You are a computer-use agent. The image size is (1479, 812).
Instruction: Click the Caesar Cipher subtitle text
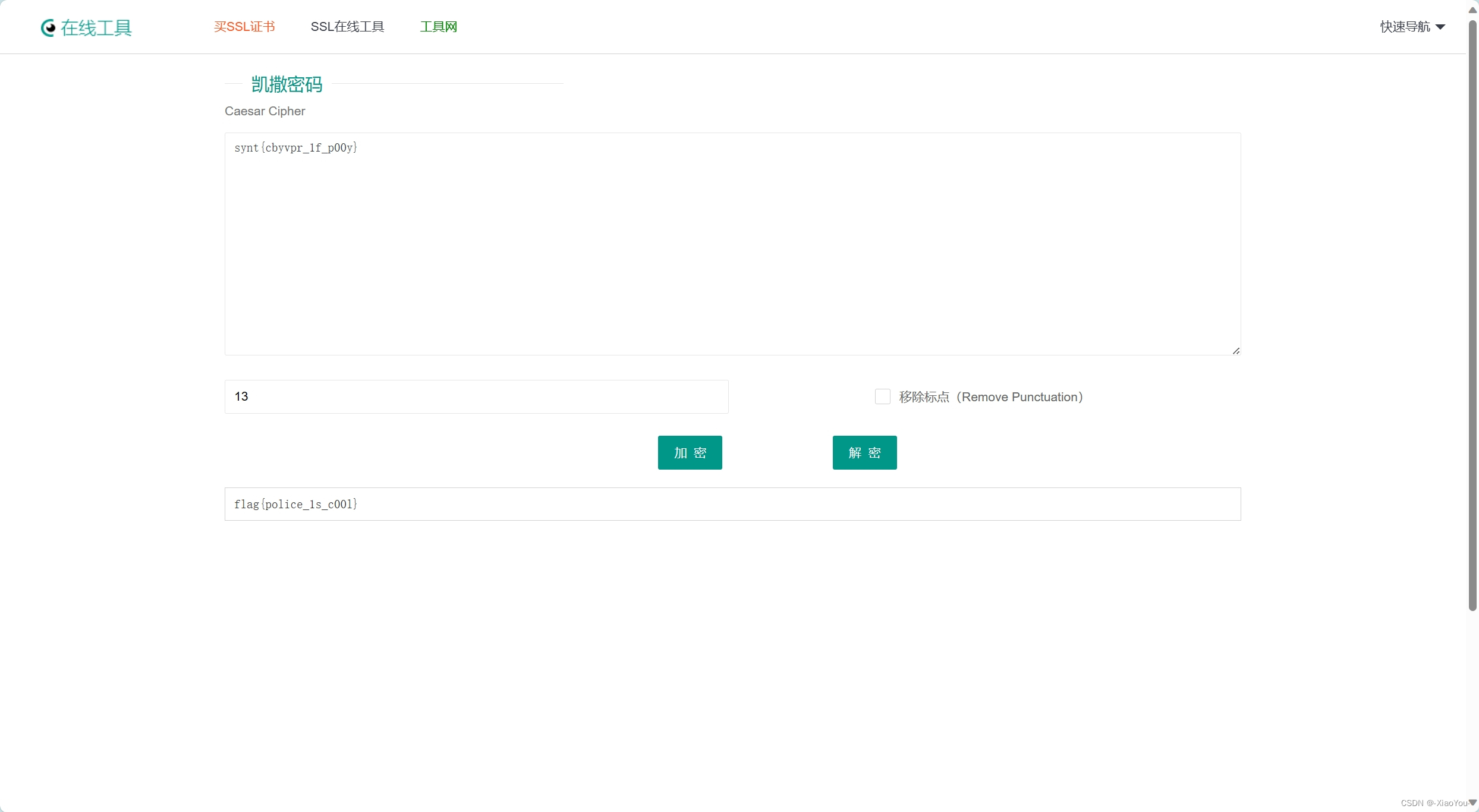(x=265, y=111)
